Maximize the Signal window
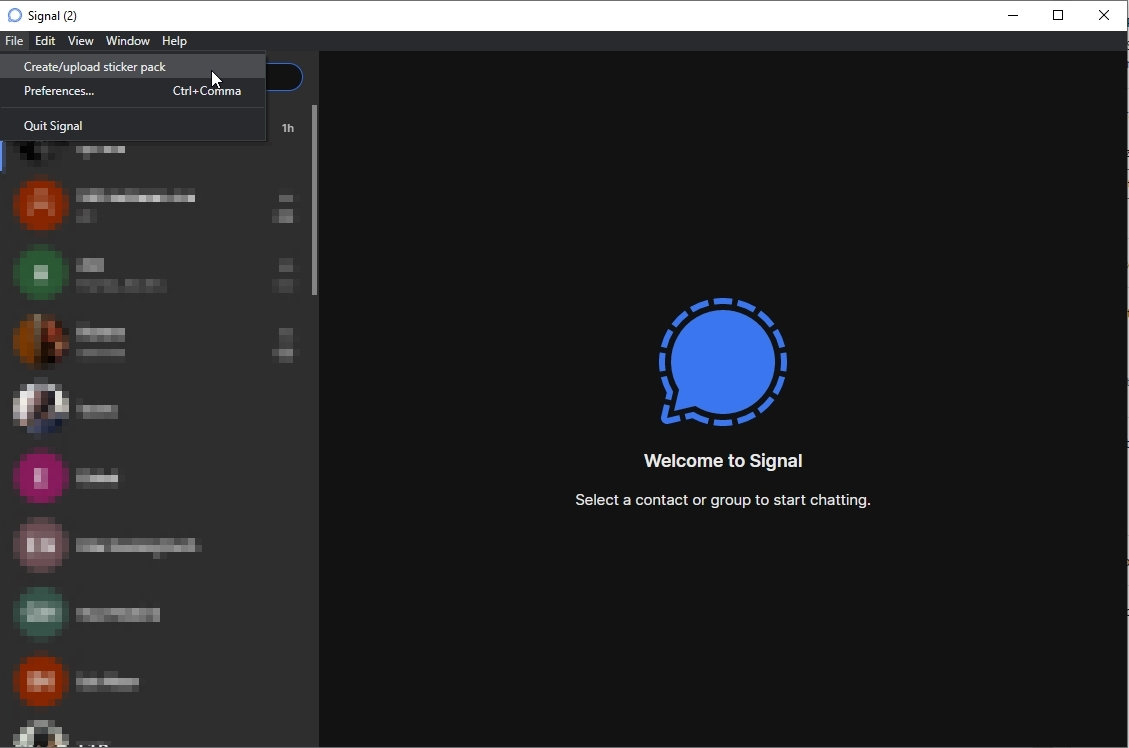 [x=1058, y=15]
